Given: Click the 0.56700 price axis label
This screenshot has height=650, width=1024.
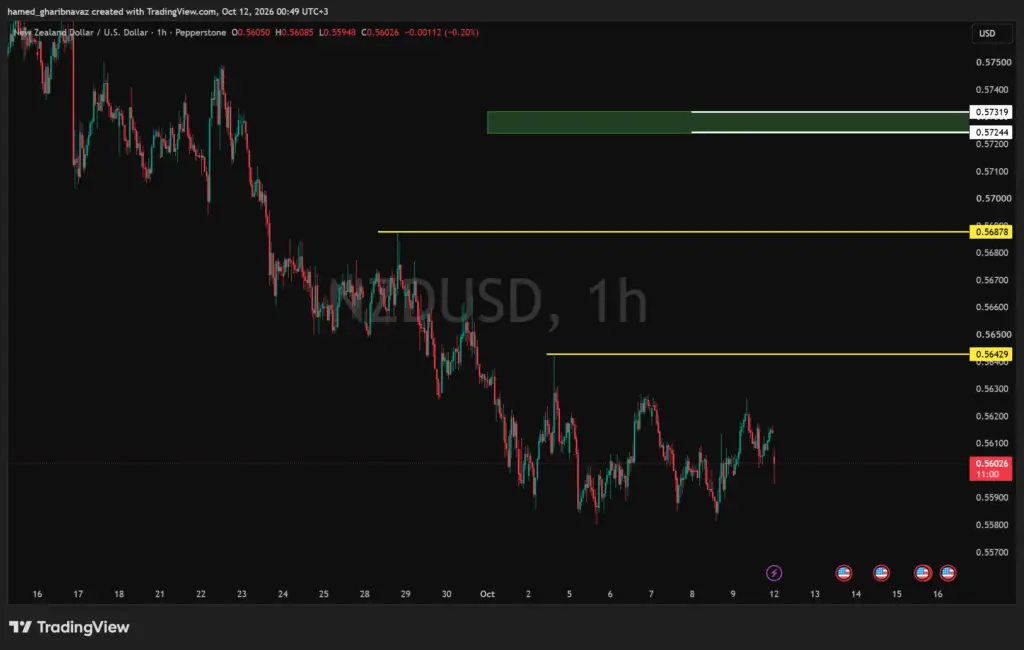Looking at the screenshot, I should (991, 280).
